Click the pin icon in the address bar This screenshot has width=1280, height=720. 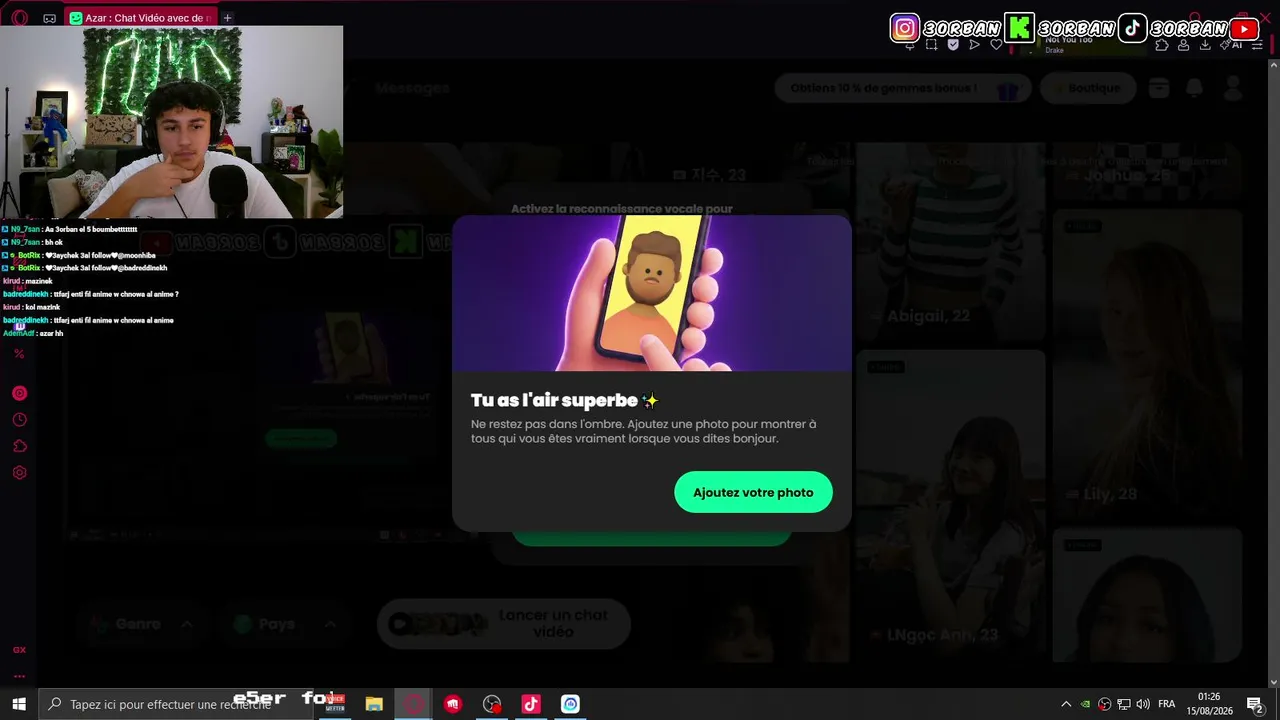[909, 45]
